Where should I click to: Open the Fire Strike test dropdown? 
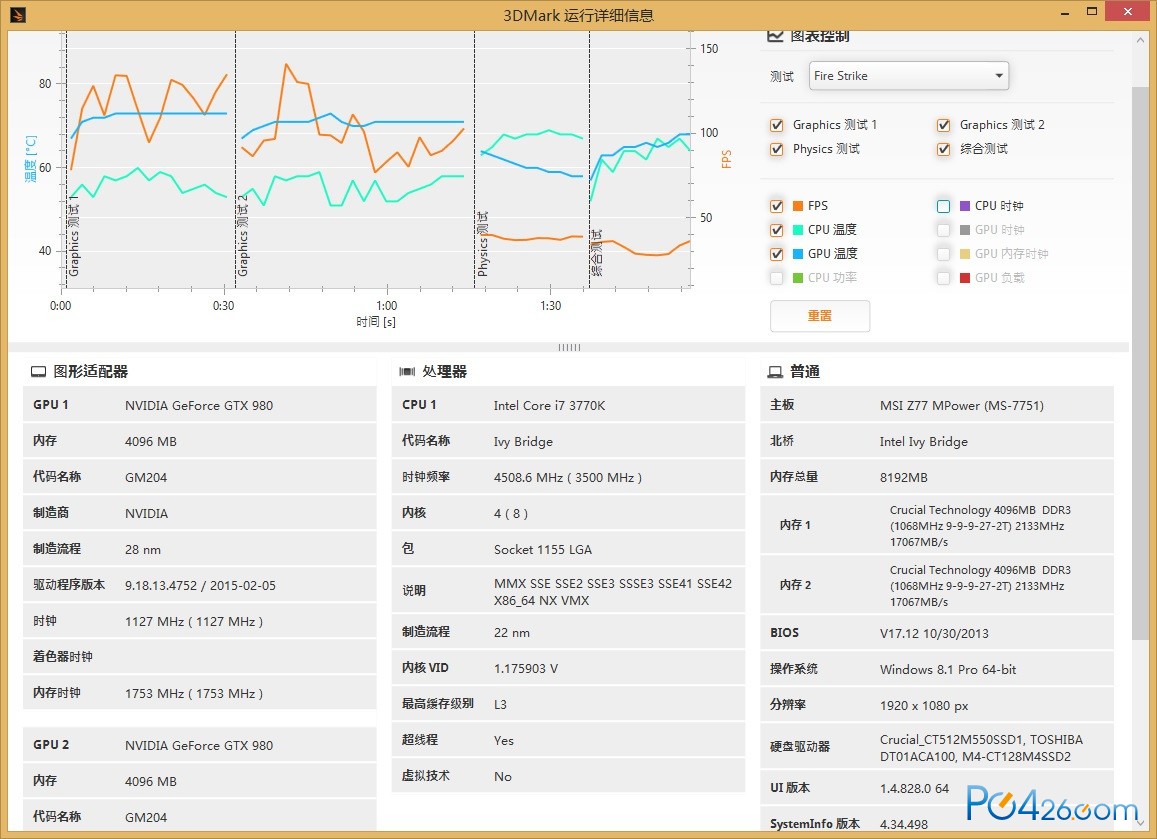[908, 76]
